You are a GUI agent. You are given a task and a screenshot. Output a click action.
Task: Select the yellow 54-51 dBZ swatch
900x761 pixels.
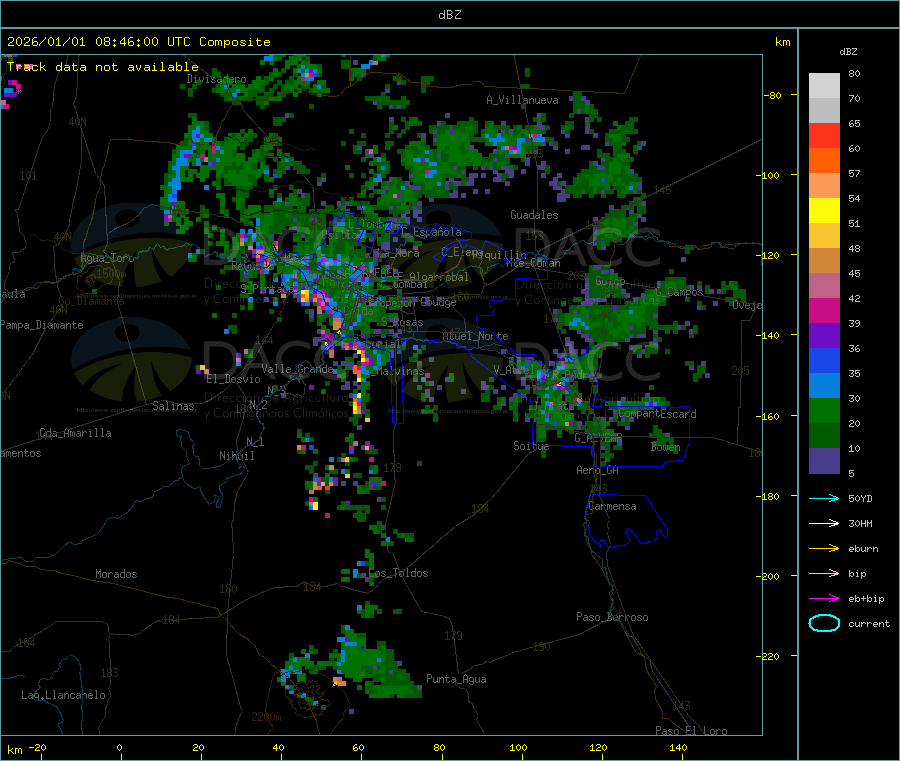tap(824, 211)
